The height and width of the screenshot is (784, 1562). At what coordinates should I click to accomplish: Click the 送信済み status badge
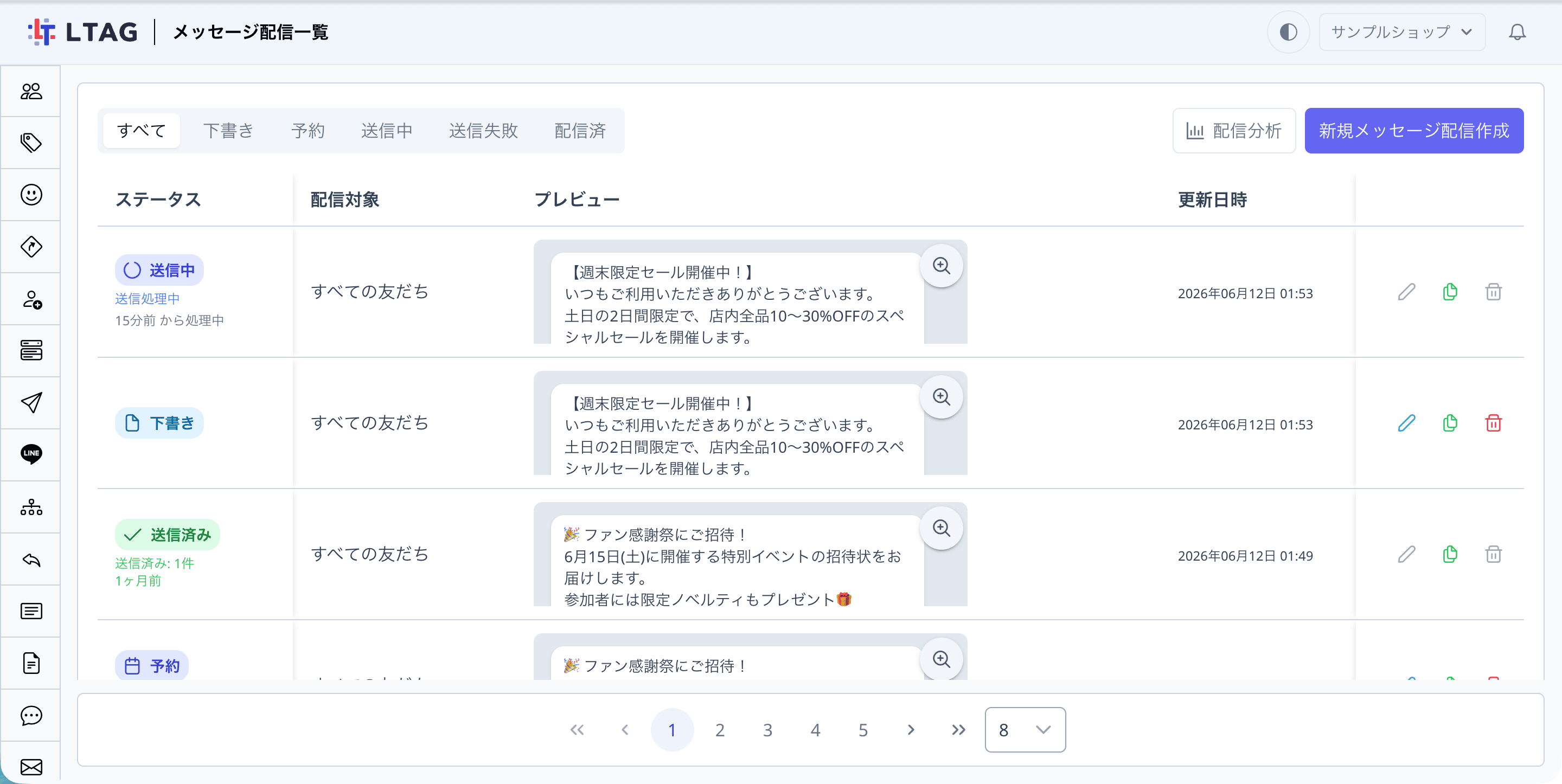pyautogui.click(x=168, y=534)
